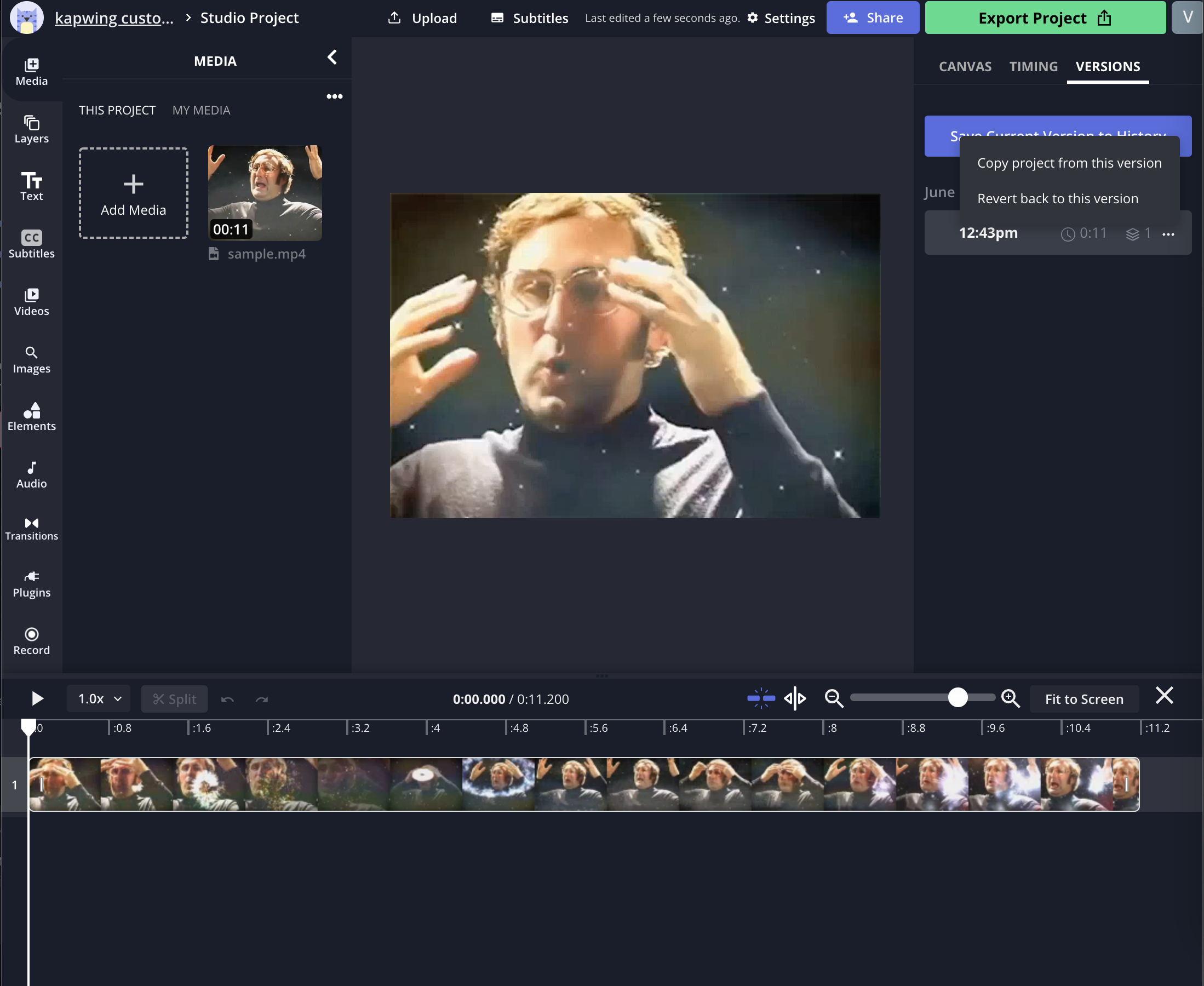The width and height of the screenshot is (1204, 986).
Task: Open the 12:43pm version options menu
Action: 1168,234
